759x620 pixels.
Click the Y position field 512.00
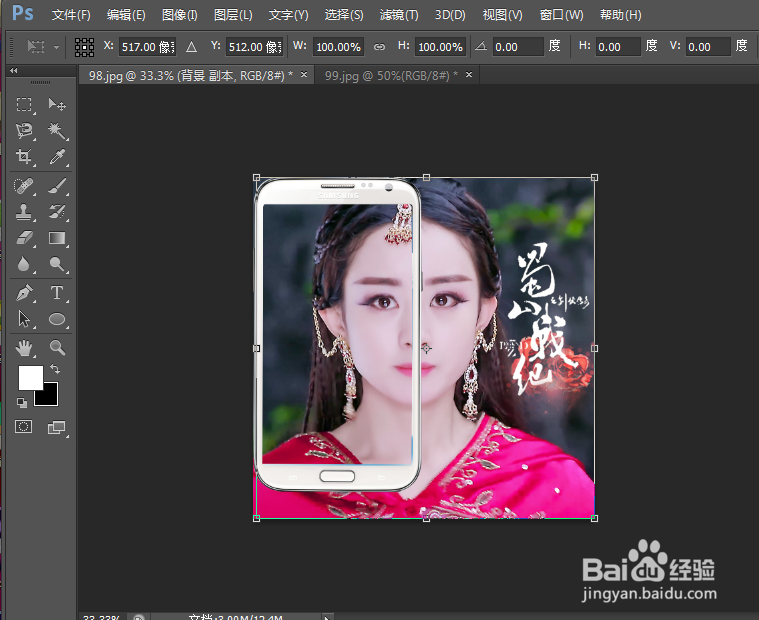pos(254,47)
